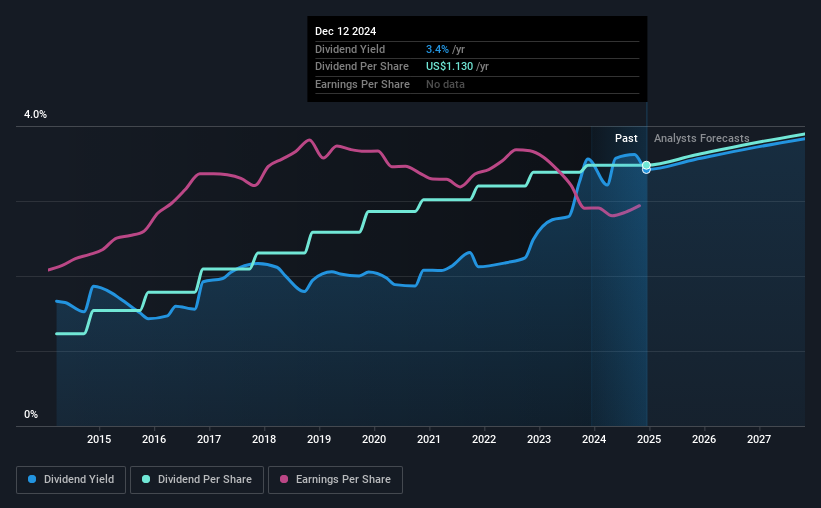Click the 3.4% dividend yield value
Viewport: 821px width, 508px height.
tap(437, 49)
